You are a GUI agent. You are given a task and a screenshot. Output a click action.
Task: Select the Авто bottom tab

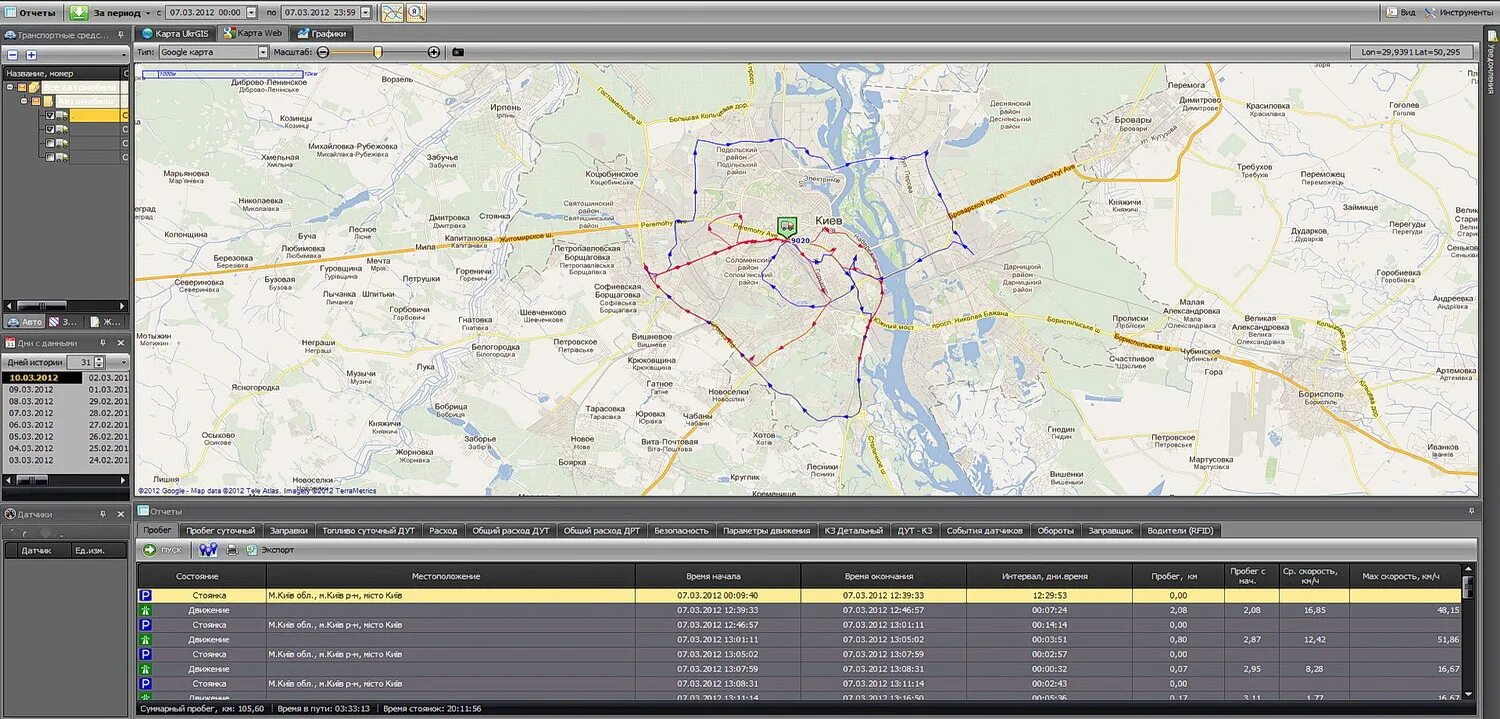click(x=25, y=322)
